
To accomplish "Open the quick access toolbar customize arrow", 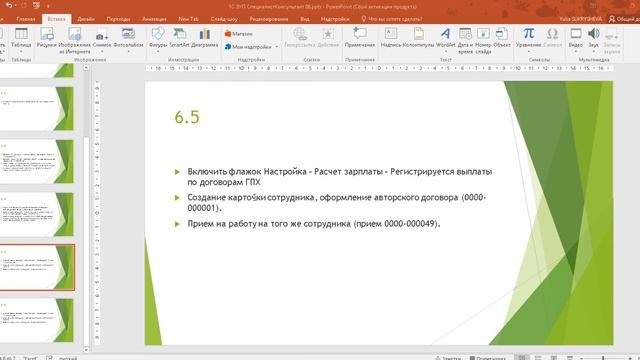I will click(48, 6).
